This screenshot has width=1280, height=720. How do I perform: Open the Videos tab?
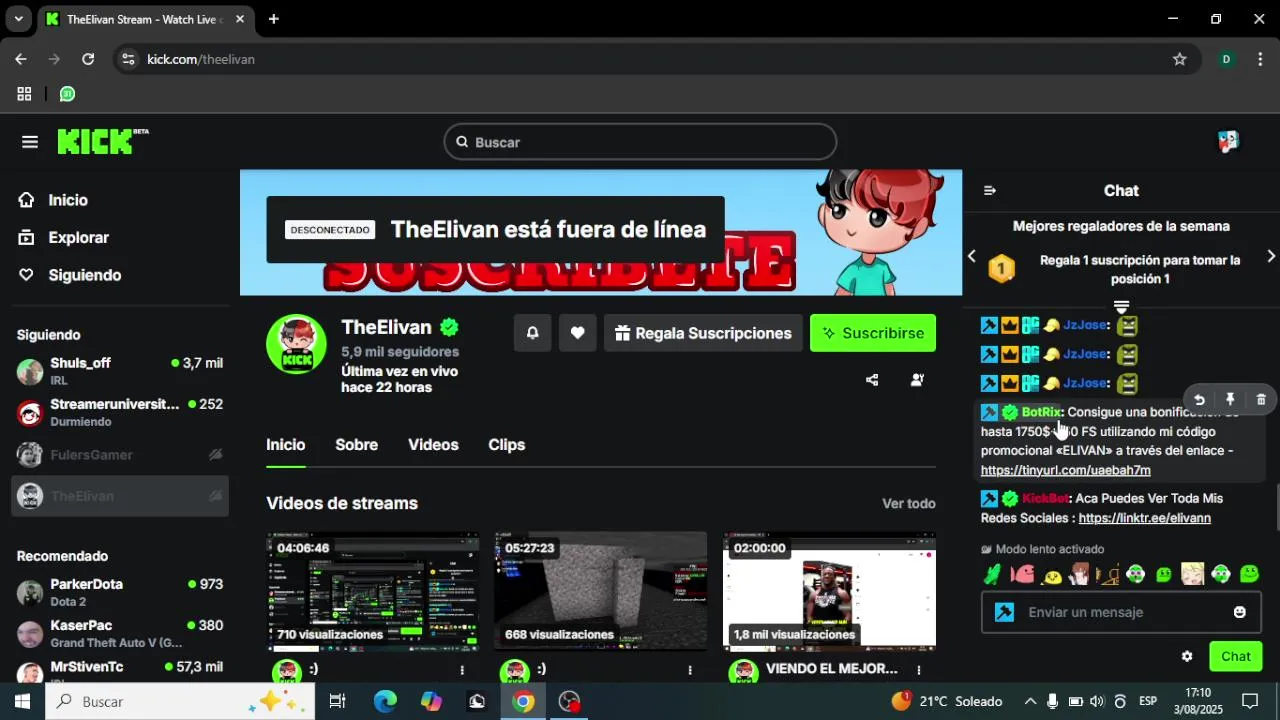[433, 445]
